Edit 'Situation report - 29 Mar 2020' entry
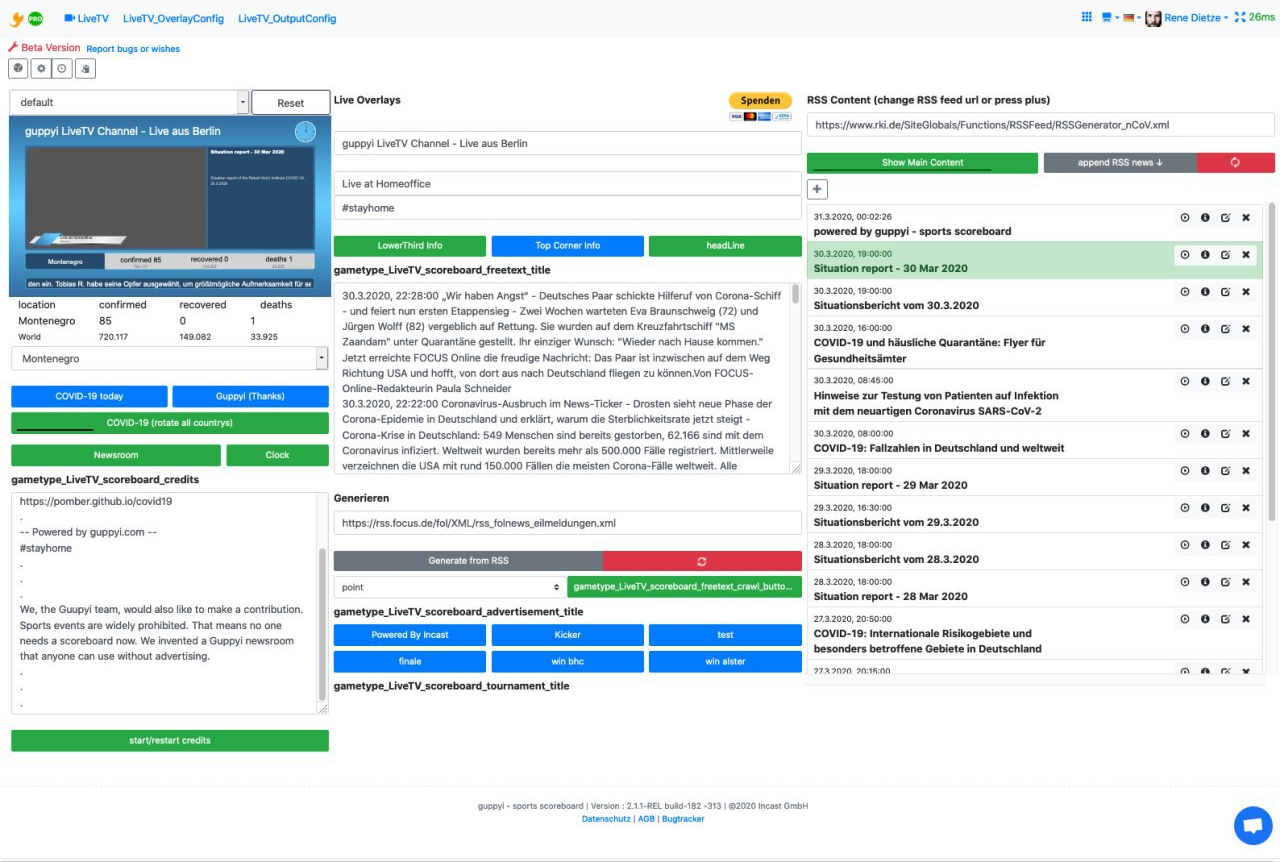Viewport: 1280px width, 862px height. click(x=1225, y=471)
